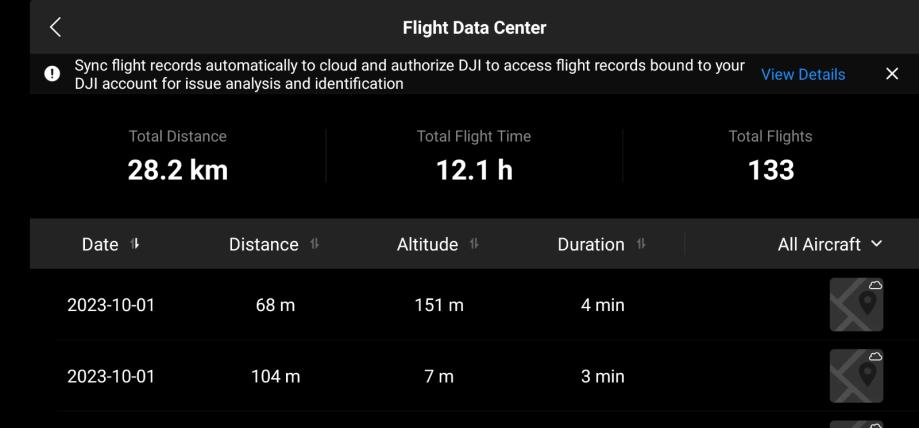Go back using the top-left arrow
This screenshot has width=919, height=428.
pos(56,27)
